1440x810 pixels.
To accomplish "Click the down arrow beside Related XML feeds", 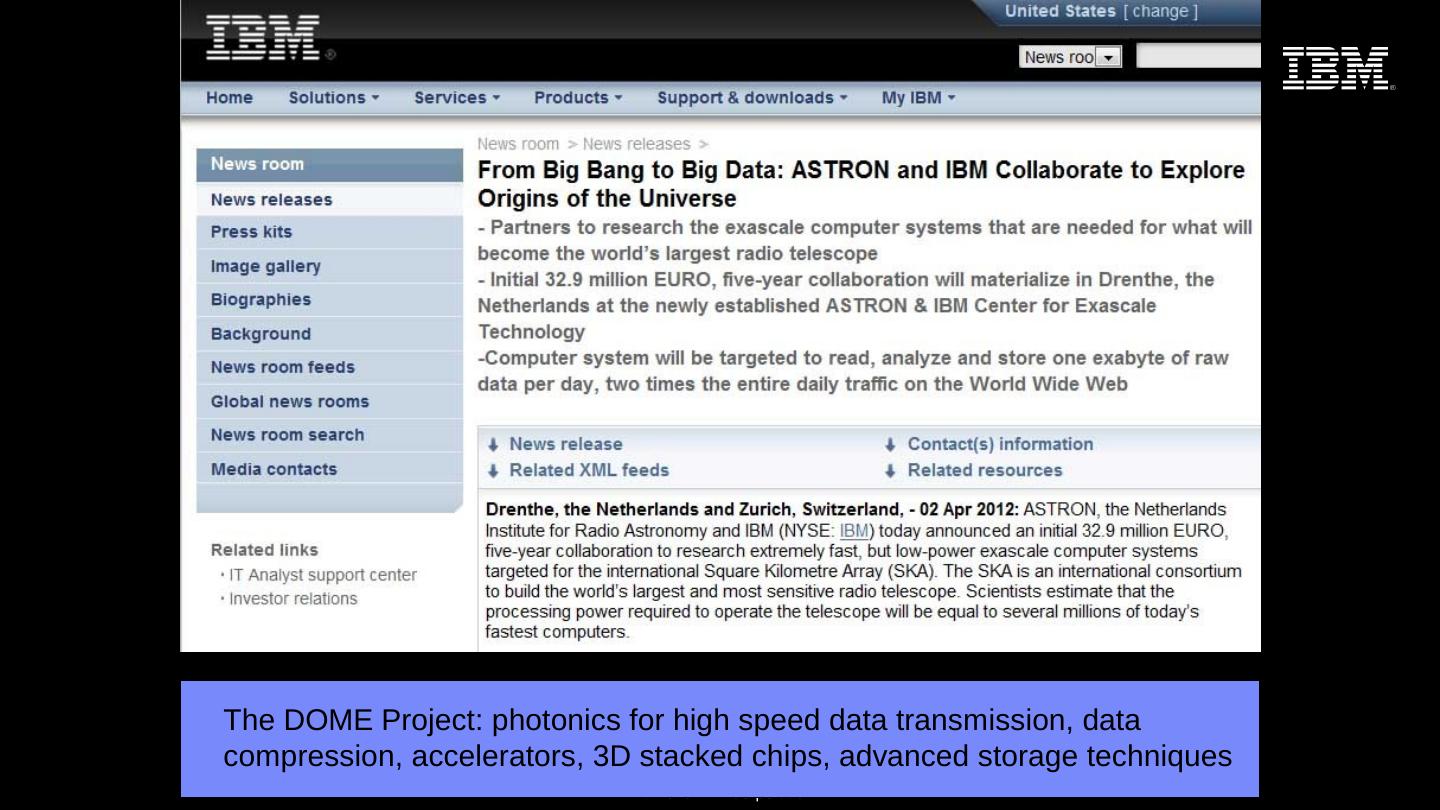I will (x=493, y=471).
